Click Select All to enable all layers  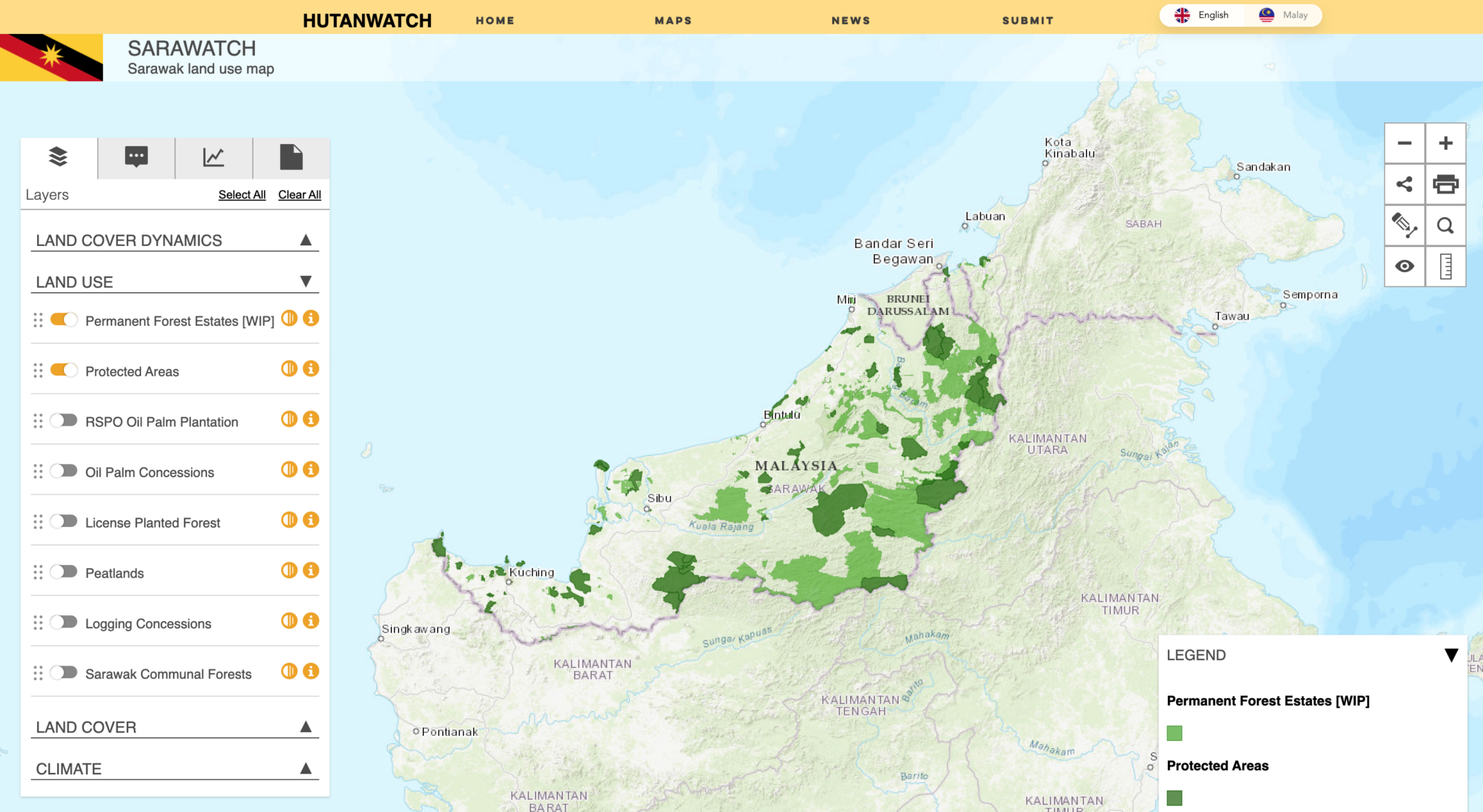[242, 194]
